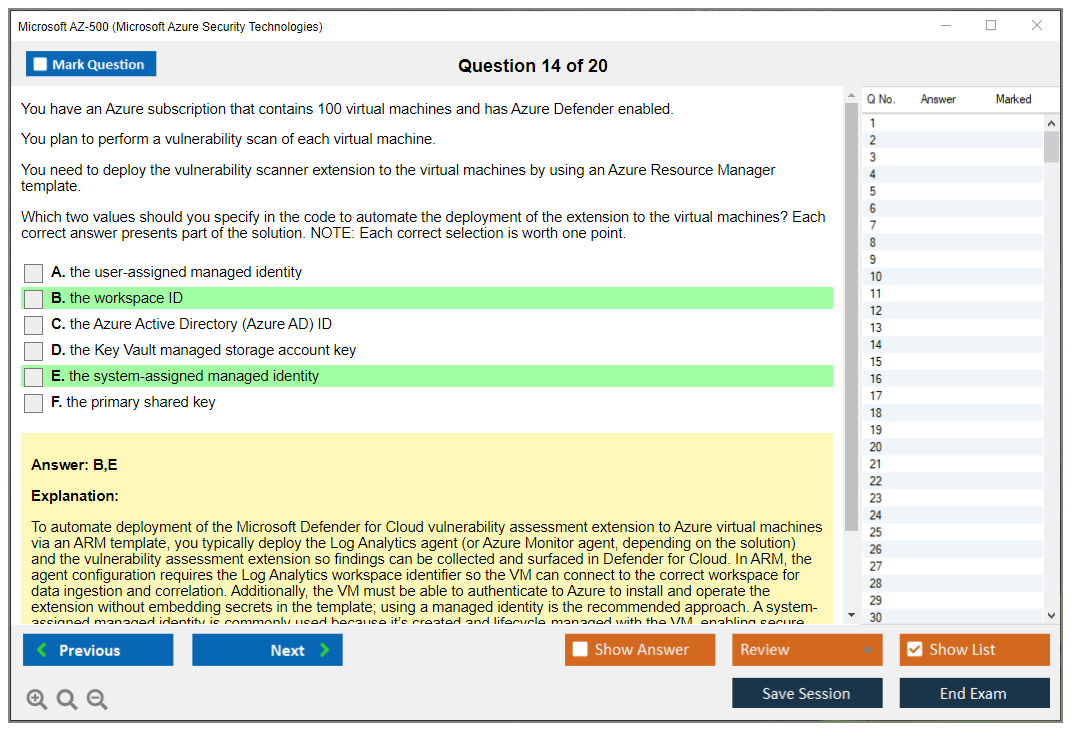
Task: Select question 14 in the list
Action: pos(876,345)
